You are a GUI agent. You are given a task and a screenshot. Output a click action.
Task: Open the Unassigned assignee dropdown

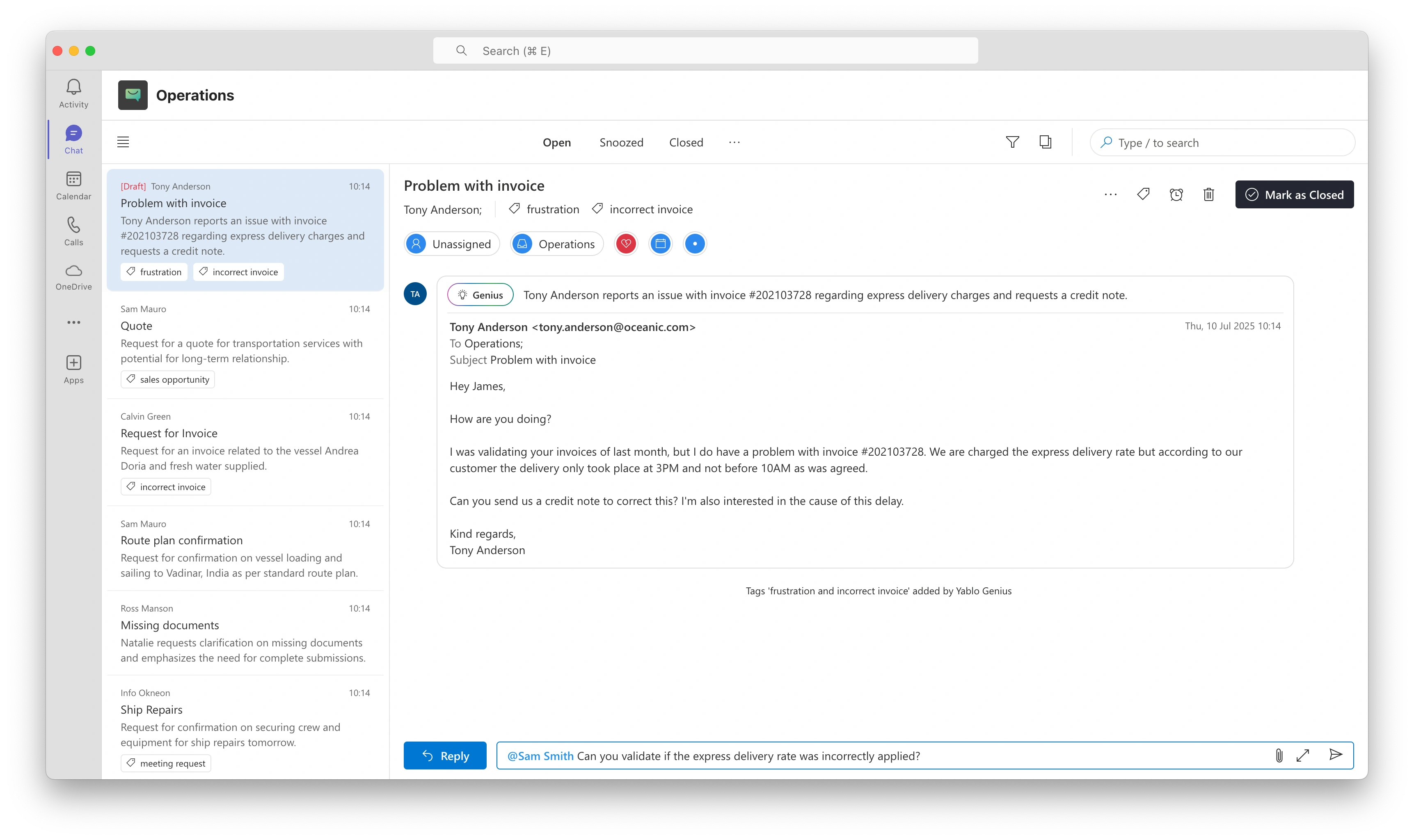pos(451,244)
